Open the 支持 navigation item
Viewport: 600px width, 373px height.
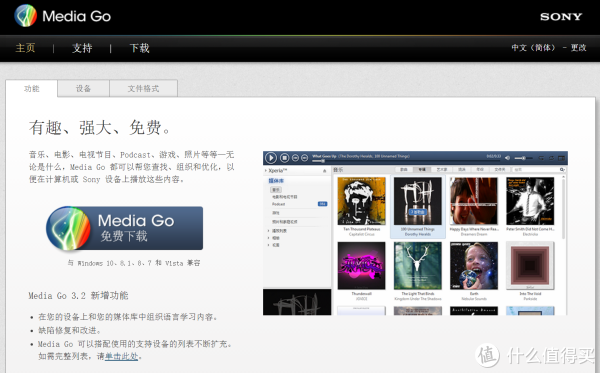click(x=82, y=48)
